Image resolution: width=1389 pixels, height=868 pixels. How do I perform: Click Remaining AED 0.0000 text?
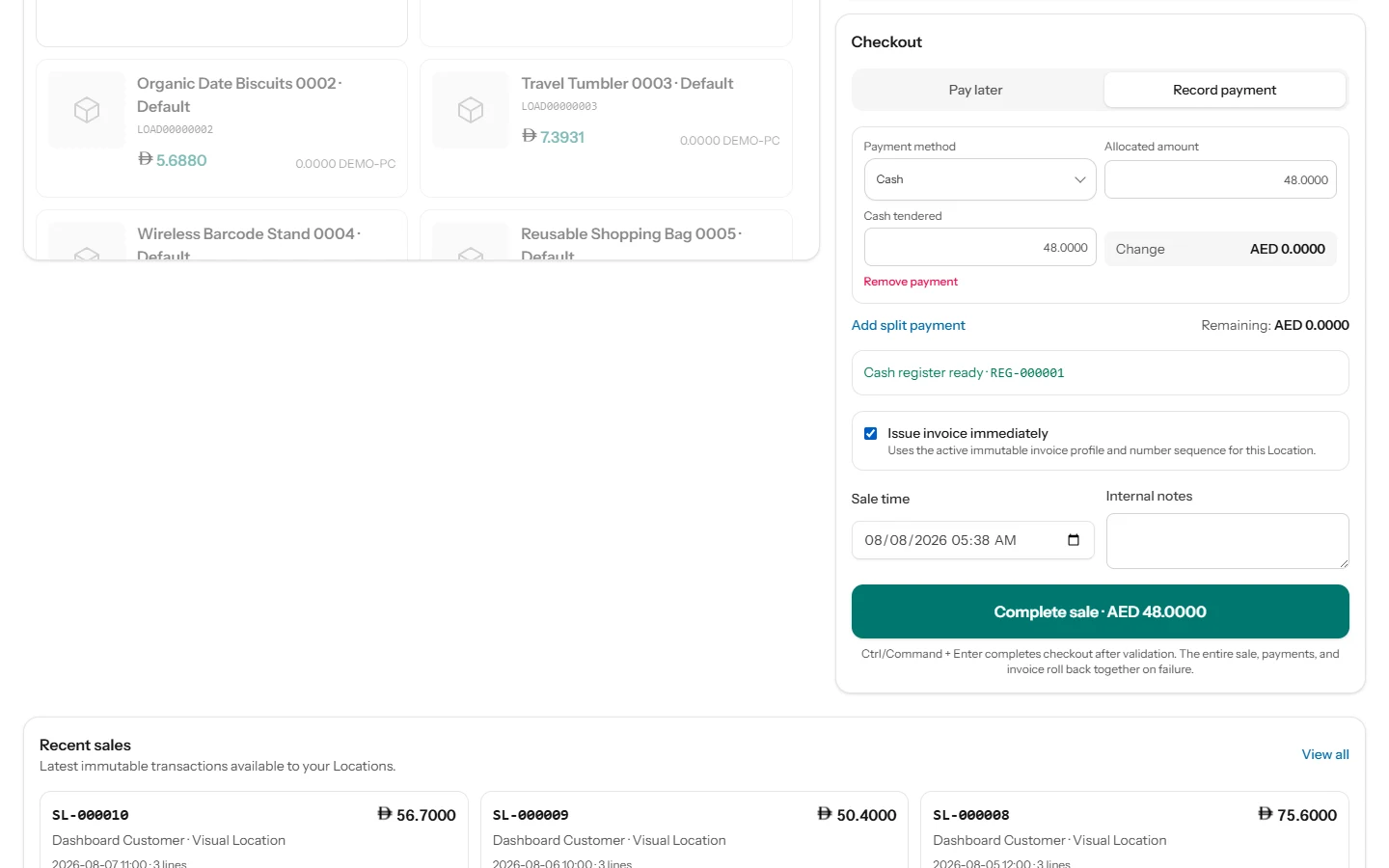tap(1275, 325)
